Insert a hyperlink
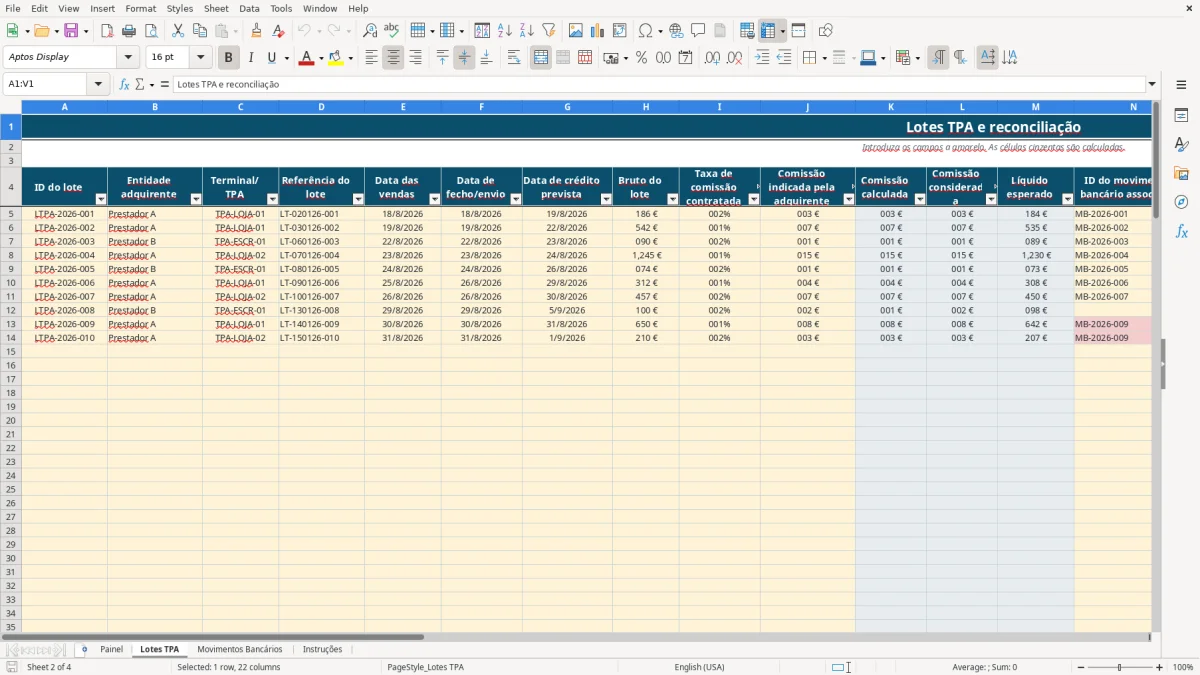Viewport: 1200px width, 675px height. click(x=676, y=31)
